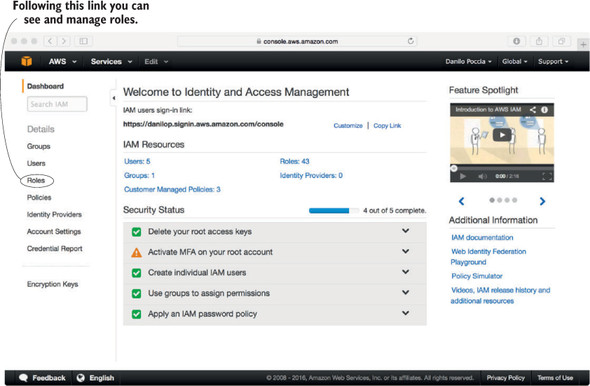Open the browser downloads icon
This screenshot has width=590, height=386.
point(517,41)
